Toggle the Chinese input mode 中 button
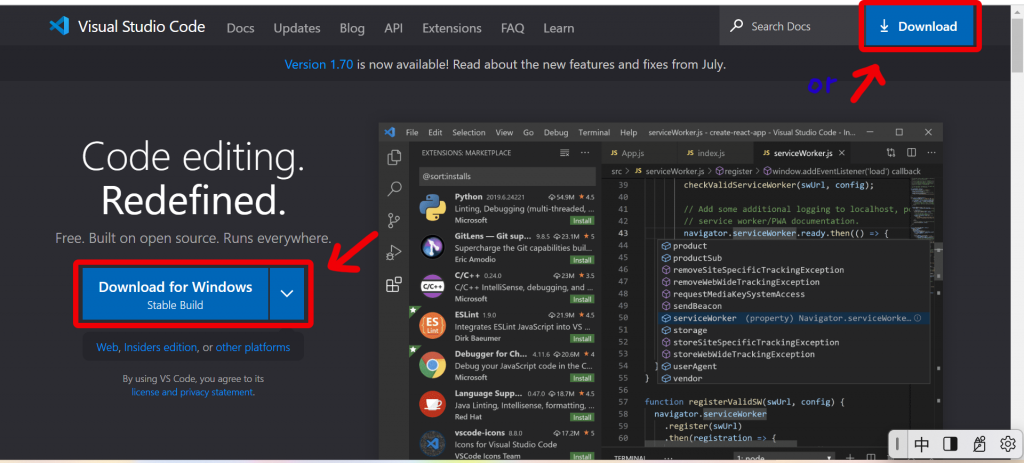1024x463 pixels. (x=921, y=445)
